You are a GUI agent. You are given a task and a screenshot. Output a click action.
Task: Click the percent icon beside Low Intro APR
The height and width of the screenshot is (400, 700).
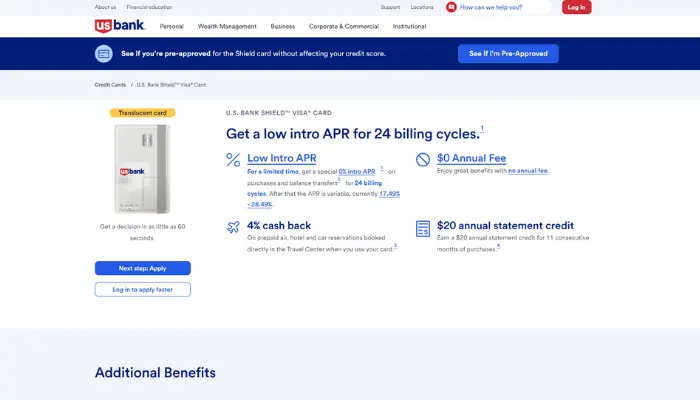(x=233, y=159)
